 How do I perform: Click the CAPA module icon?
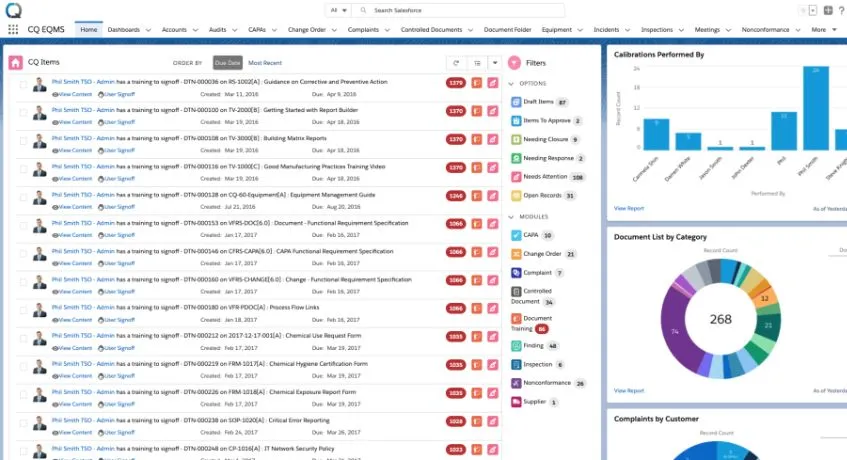pos(516,235)
